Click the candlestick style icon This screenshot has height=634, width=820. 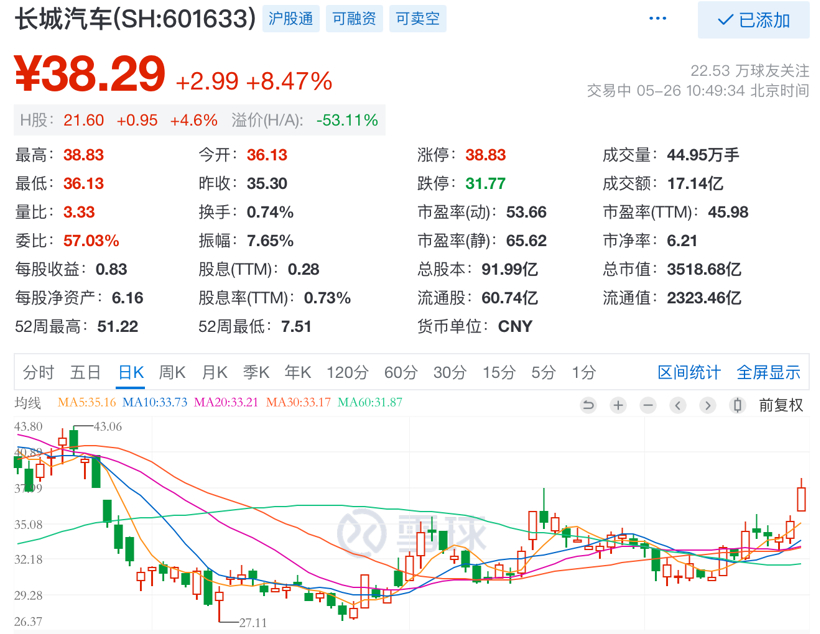point(737,405)
